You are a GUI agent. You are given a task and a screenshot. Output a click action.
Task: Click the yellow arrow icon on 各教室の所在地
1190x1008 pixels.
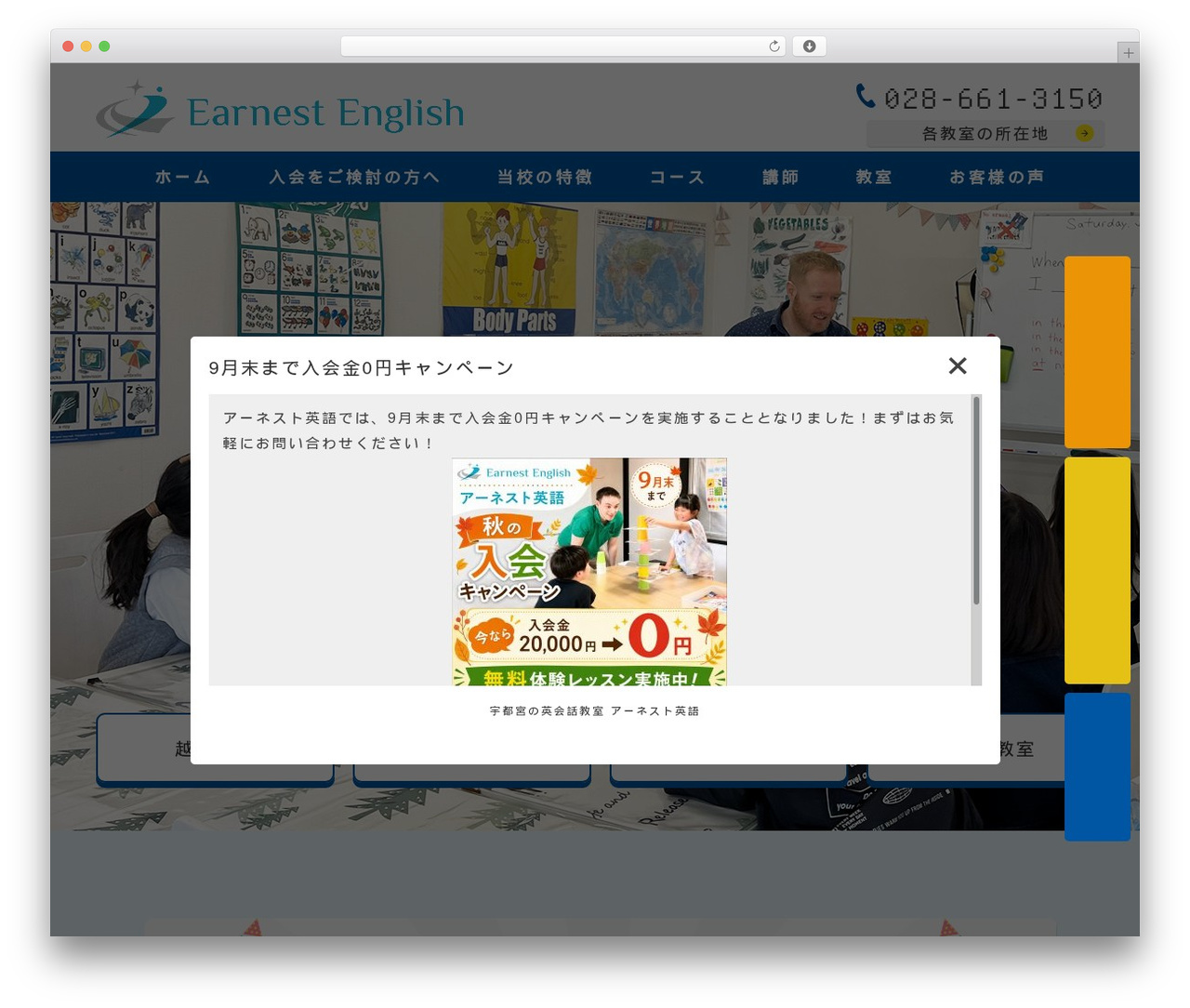tap(1084, 133)
